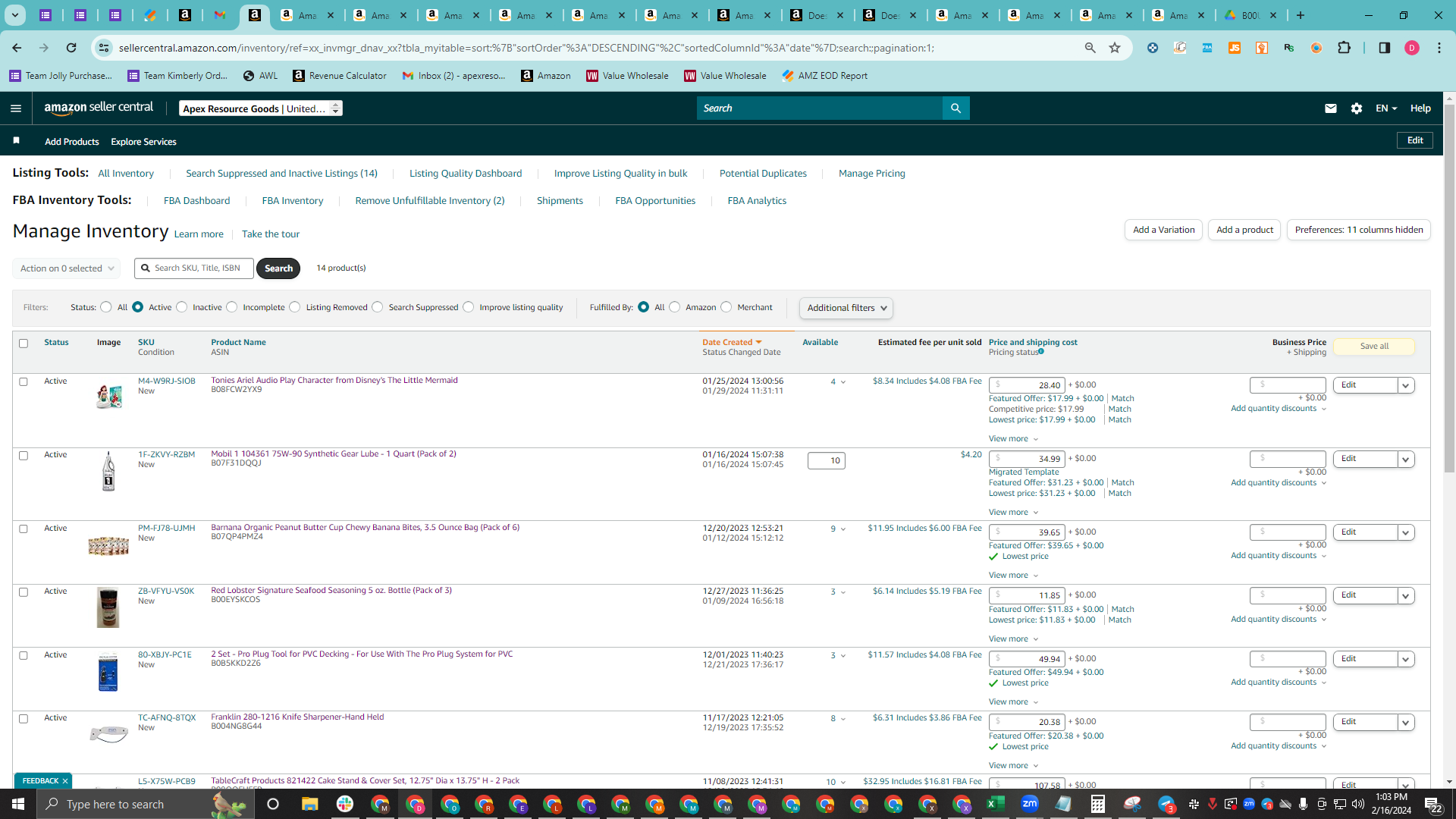Open Preferences: 11 columns hidden
Screen dimensions: 1456x819
pyautogui.click(x=1359, y=230)
